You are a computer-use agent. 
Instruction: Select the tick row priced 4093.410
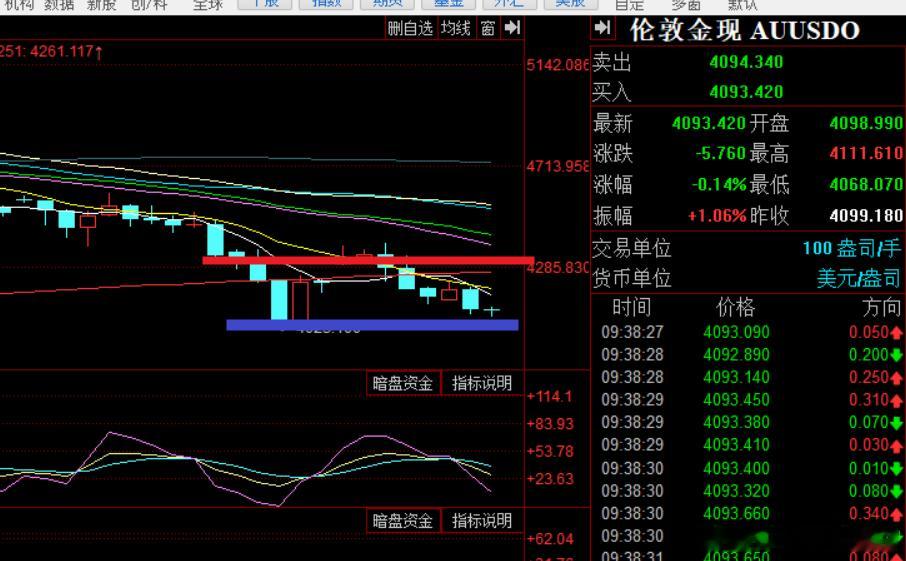(x=749, y=445)
